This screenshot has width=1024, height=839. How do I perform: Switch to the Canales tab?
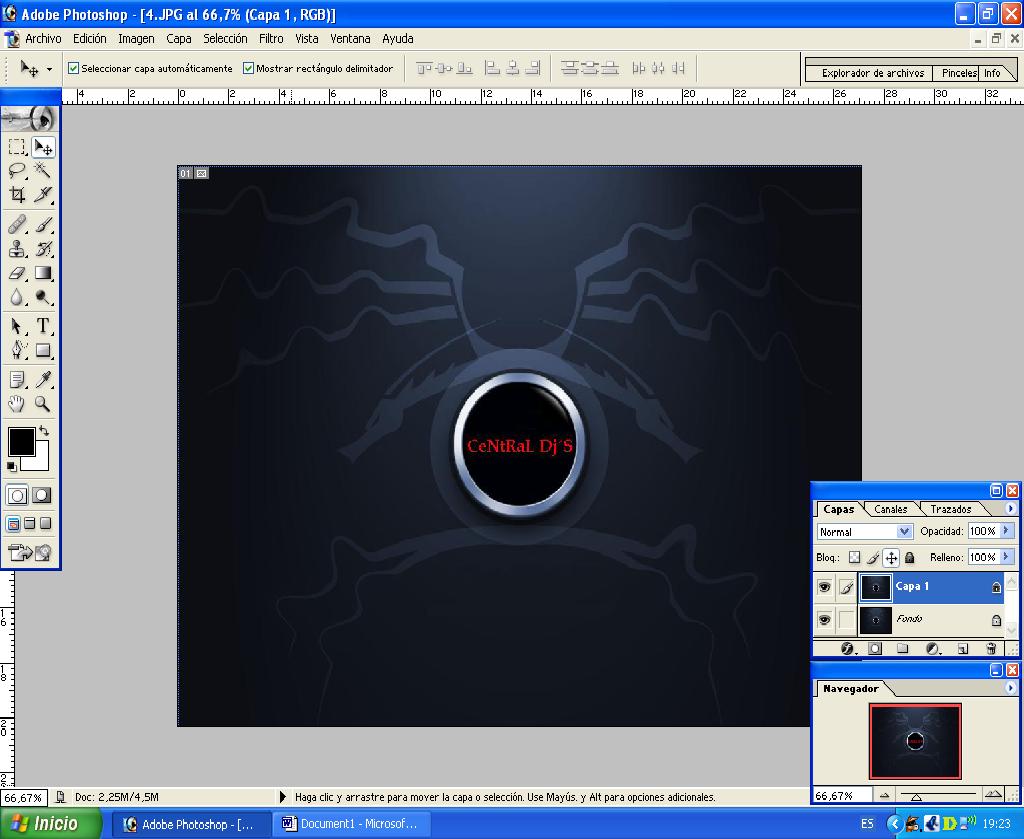coord(890,509)
